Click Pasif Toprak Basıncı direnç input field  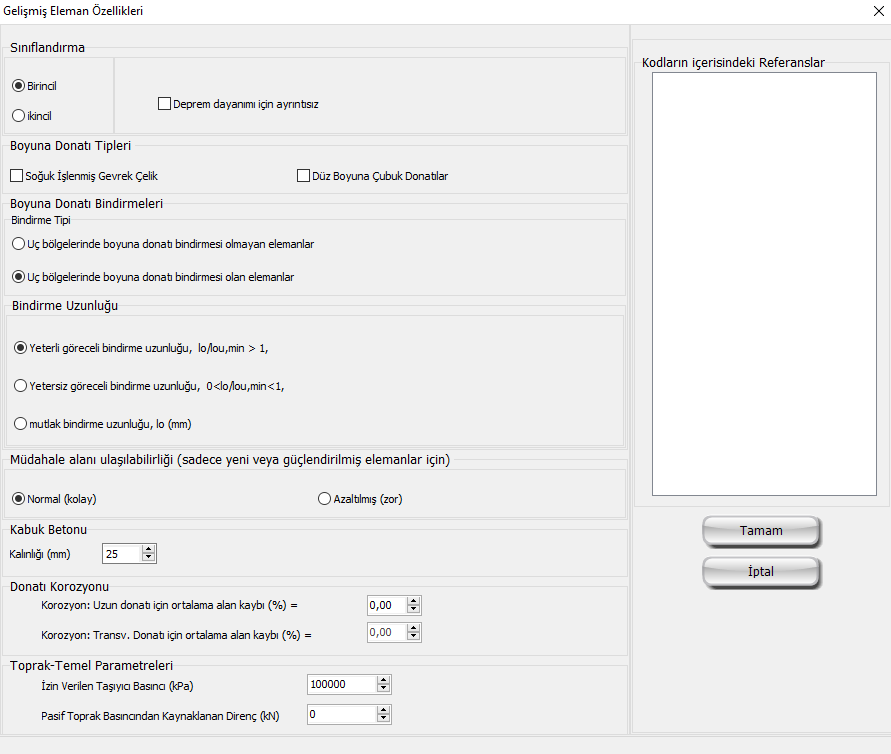(x=340, y=714)
